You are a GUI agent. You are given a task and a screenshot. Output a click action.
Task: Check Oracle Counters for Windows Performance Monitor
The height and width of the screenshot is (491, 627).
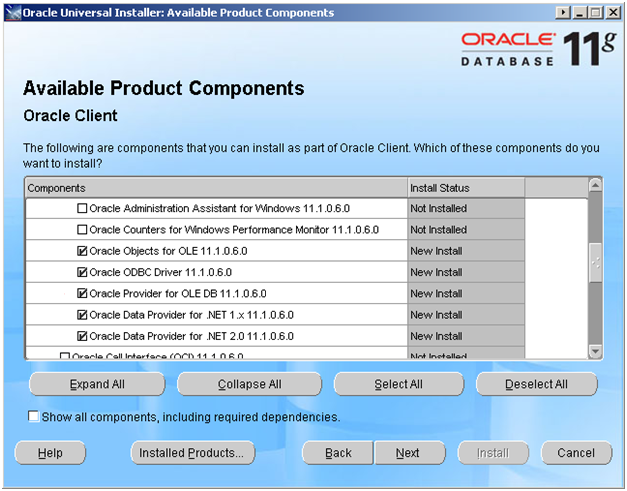click(82, 230)
